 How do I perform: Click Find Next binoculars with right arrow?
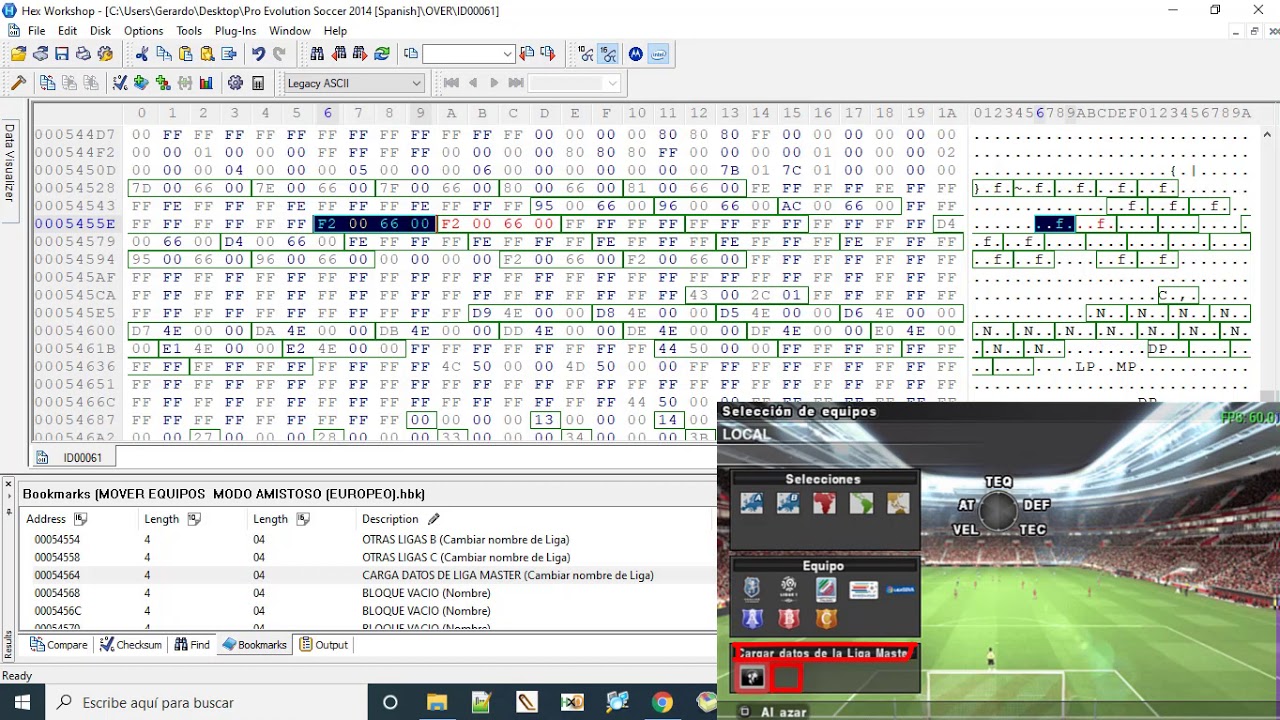pyautogui.click(x=360, y=54)
